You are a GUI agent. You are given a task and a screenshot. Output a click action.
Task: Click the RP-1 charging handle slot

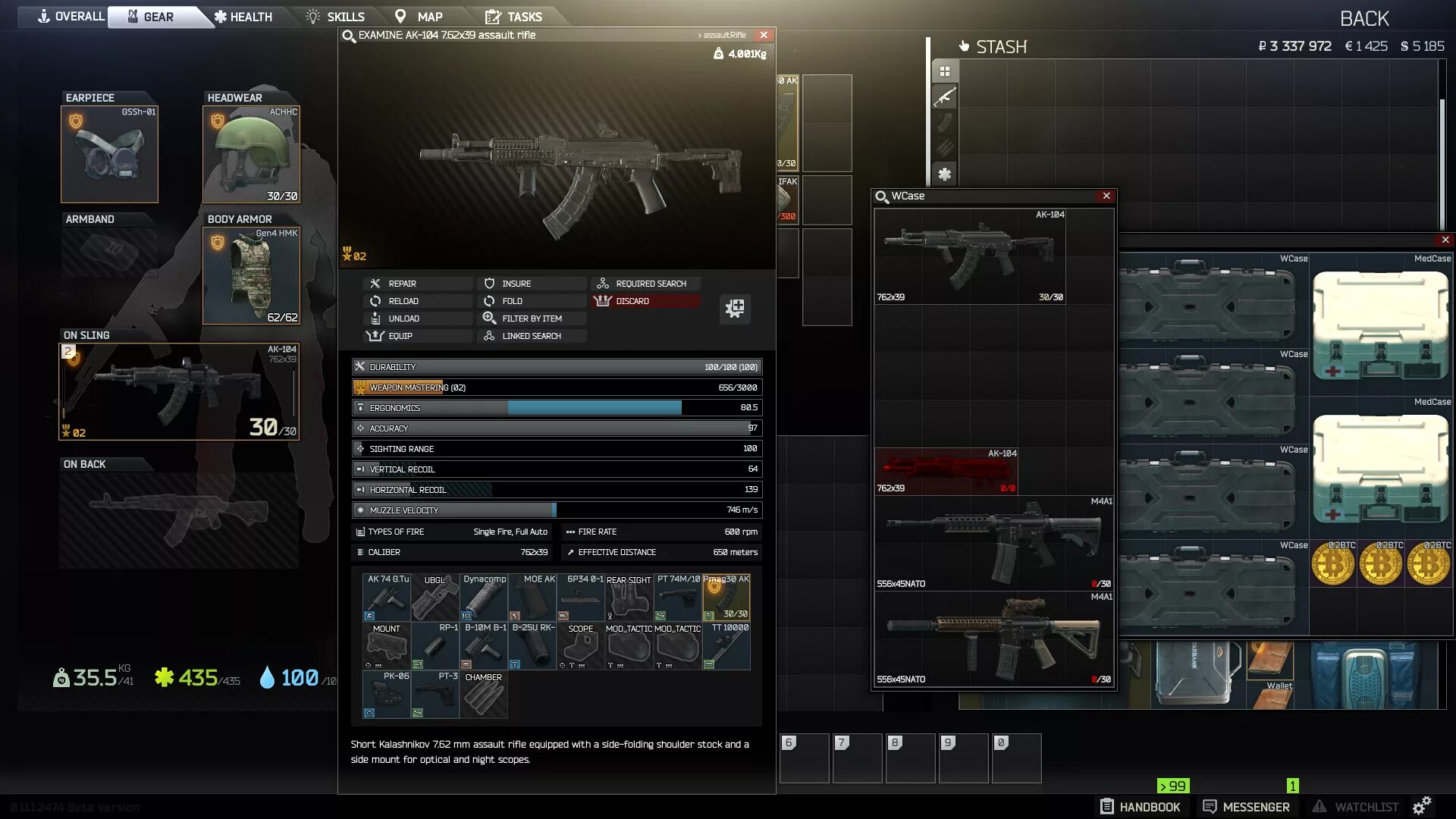435,646
